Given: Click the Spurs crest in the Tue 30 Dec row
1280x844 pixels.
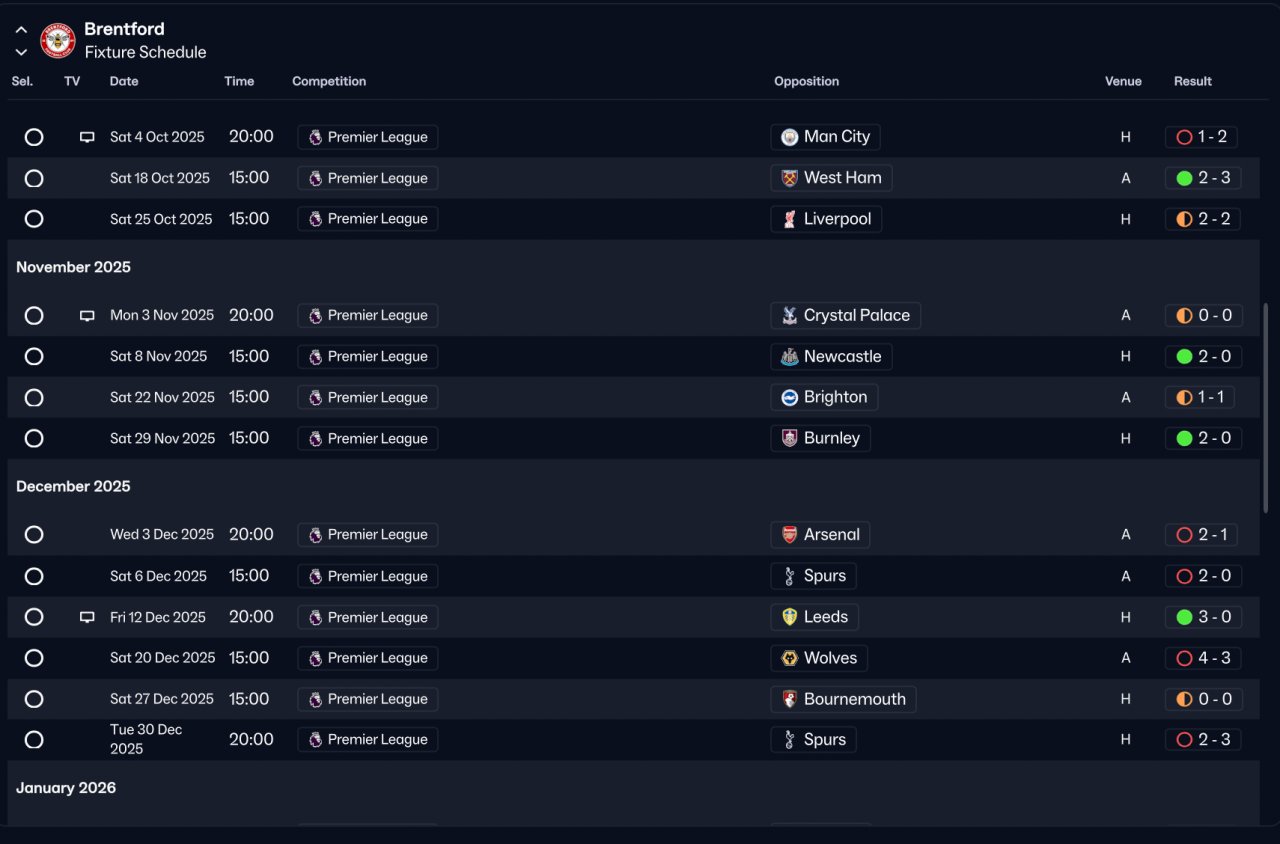Looking at the screenshot, I should tap(790, 740).
